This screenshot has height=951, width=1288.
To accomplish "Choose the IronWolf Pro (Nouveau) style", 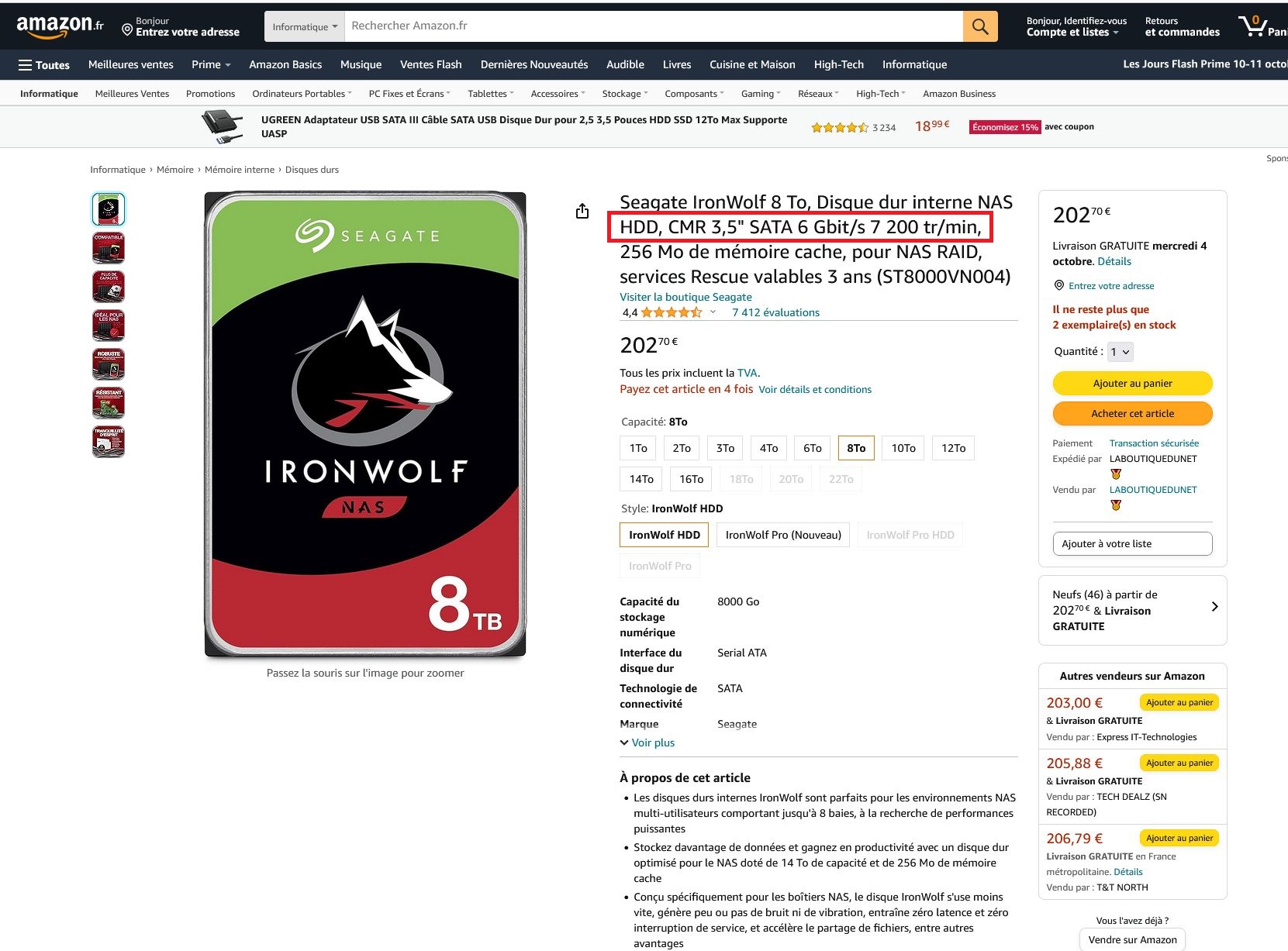I will tap(783, 535).
